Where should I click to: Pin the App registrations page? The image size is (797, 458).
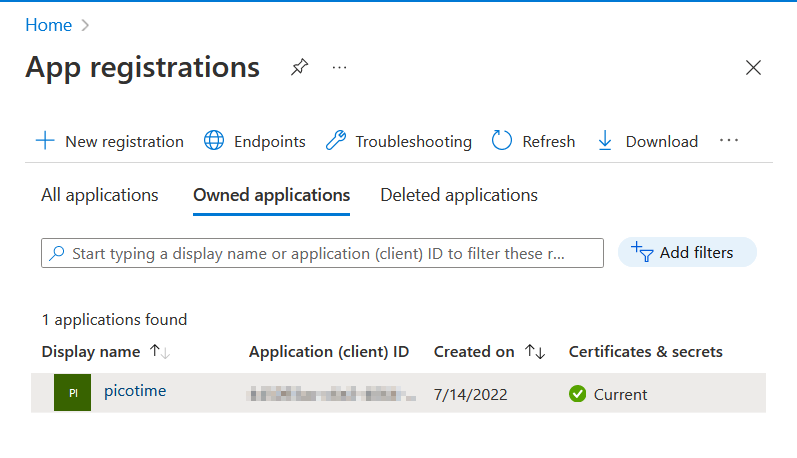pos(299,68)
